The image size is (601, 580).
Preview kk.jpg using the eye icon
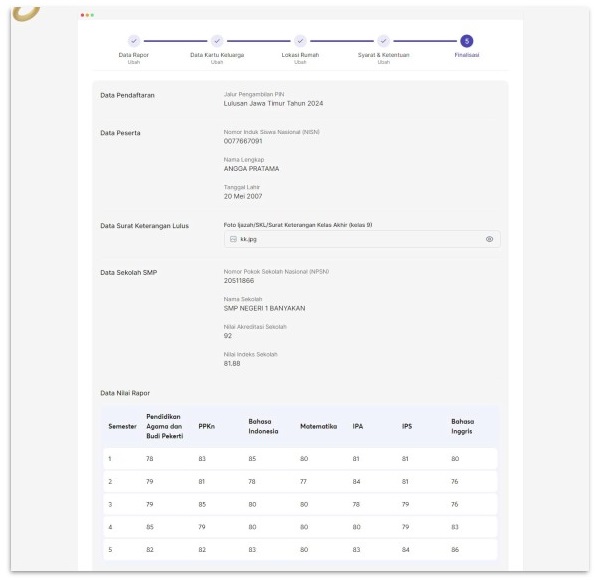489,239
